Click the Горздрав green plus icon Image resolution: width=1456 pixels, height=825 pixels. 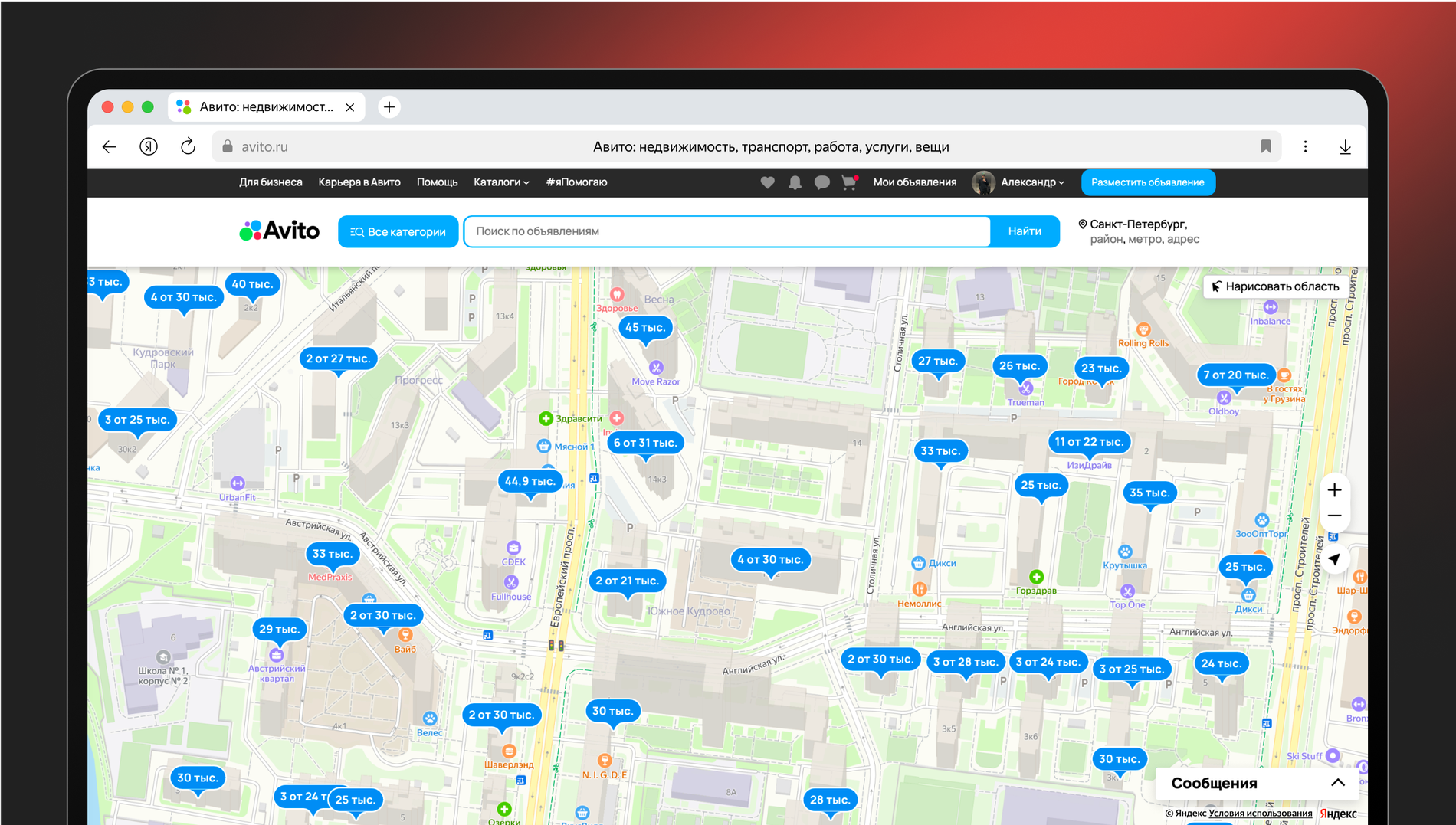click(x=1036, y=576)
